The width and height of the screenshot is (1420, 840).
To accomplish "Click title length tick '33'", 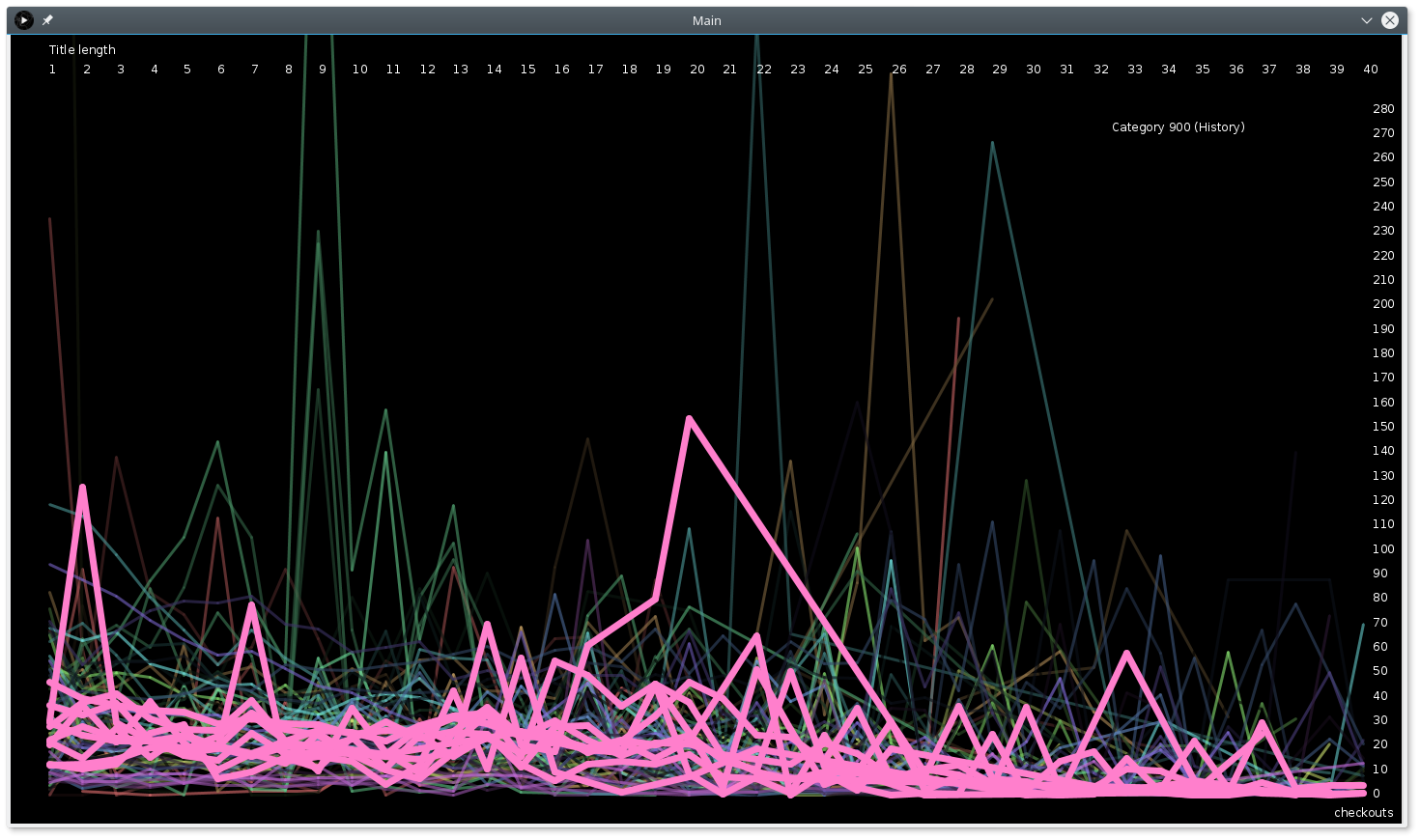I will (1135, 70).
